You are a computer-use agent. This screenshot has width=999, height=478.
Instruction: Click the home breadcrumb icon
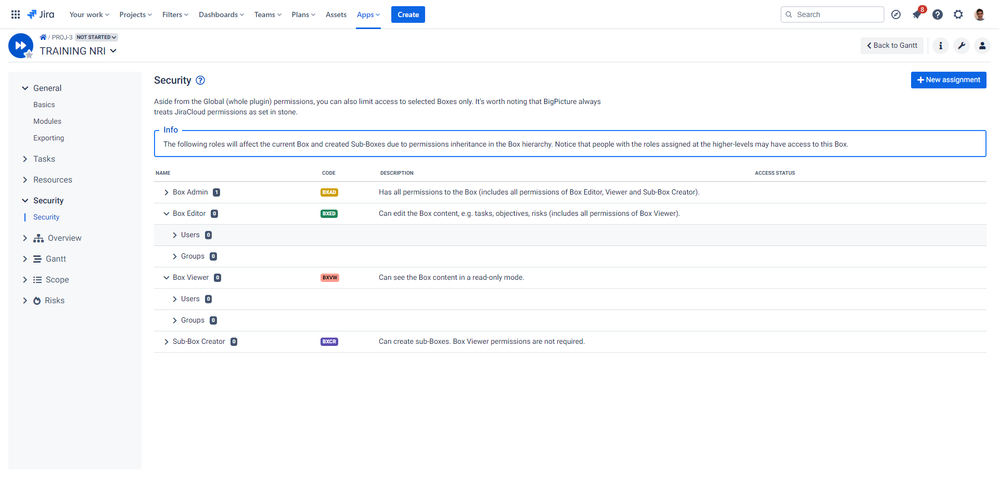43,37
